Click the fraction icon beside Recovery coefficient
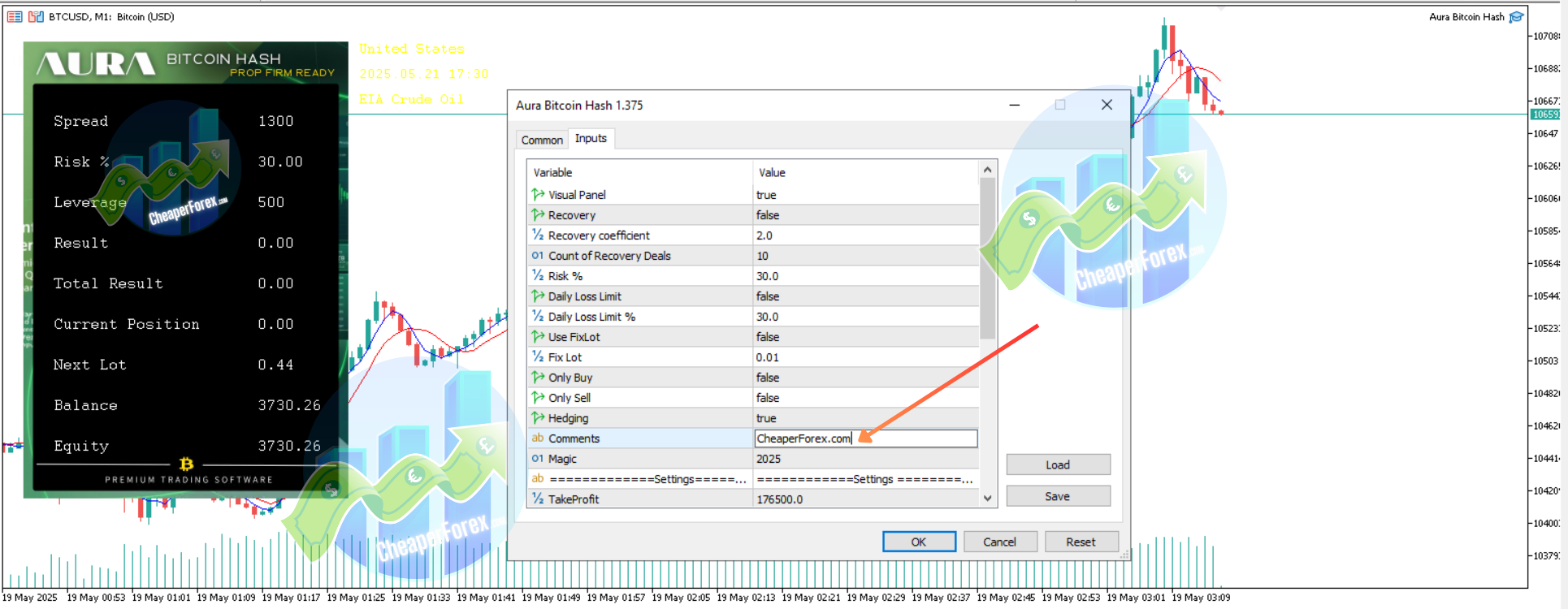The image size is (1568, 609). pyautogui.click(x=538, y=235)
